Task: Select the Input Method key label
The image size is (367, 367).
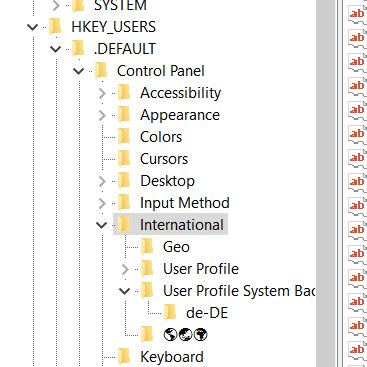Action: [185, 203]
